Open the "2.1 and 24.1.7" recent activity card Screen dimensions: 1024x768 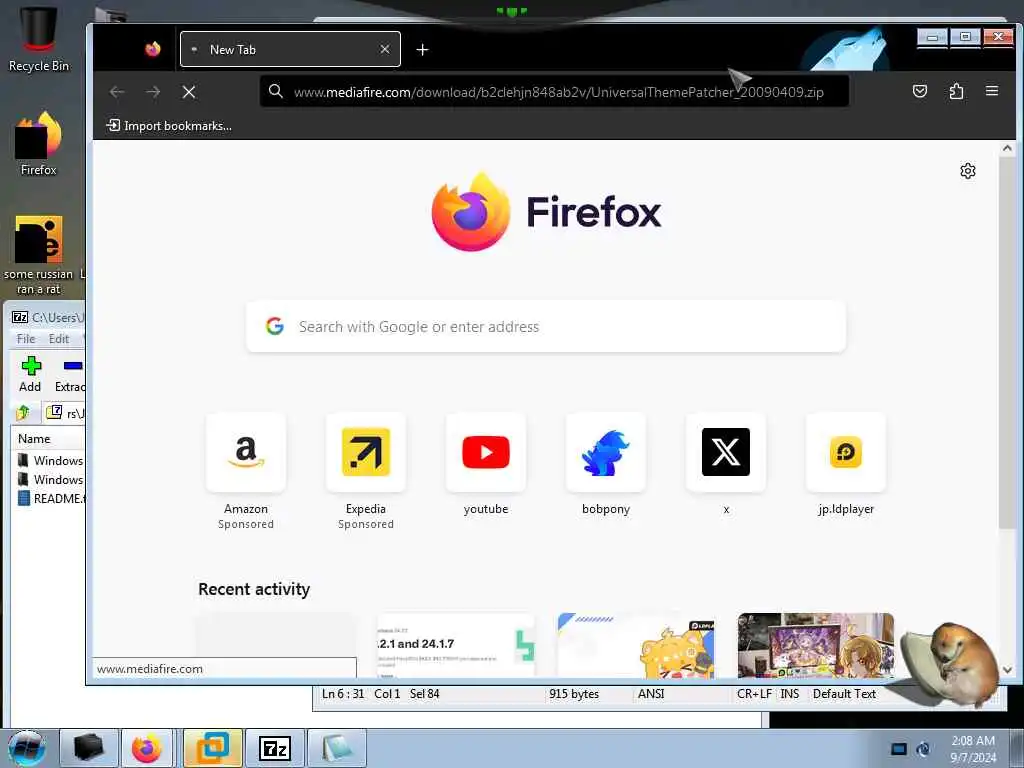(456, 645)
